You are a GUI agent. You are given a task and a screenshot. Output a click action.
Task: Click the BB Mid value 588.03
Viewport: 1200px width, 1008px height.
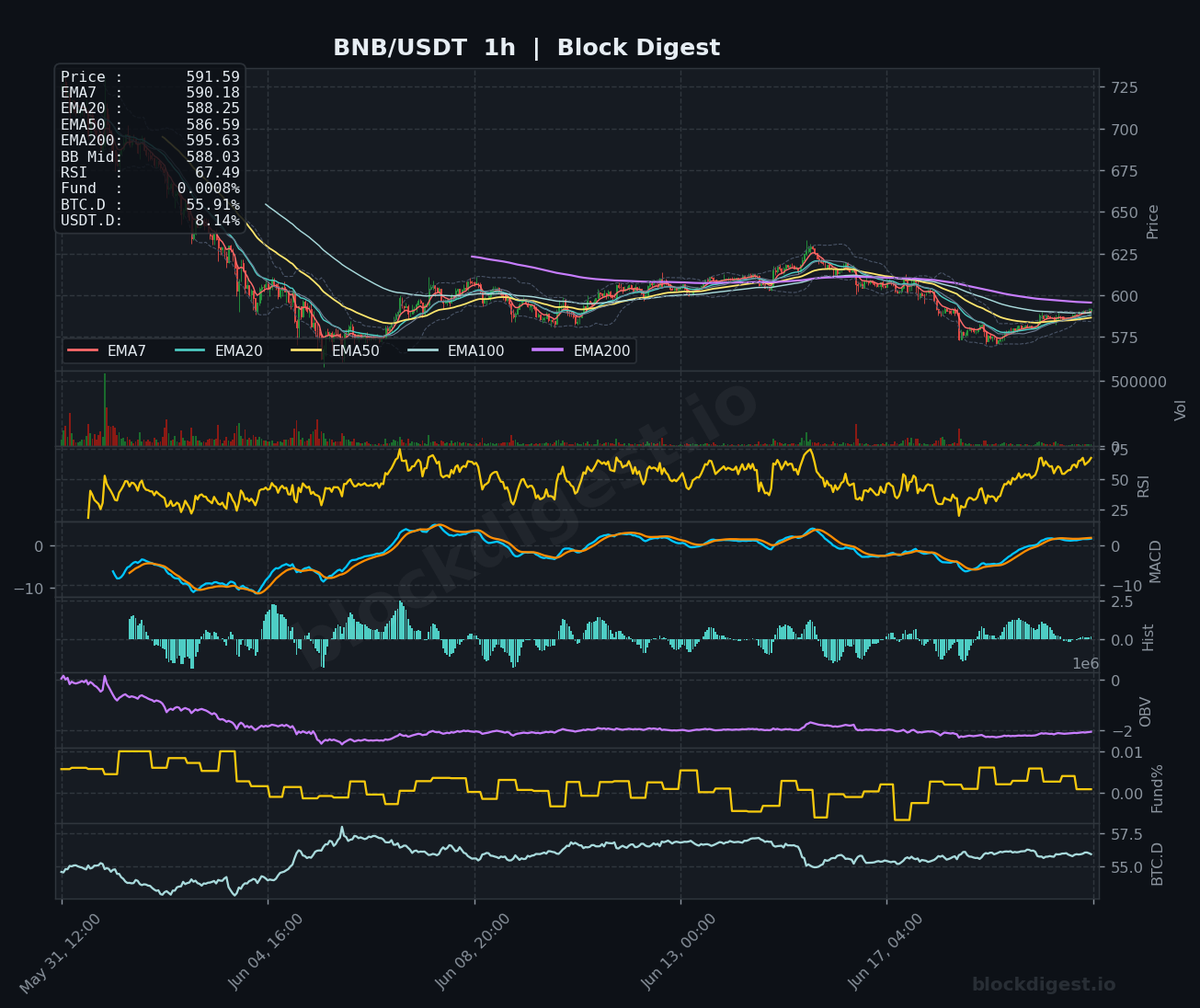pos(212,156)
